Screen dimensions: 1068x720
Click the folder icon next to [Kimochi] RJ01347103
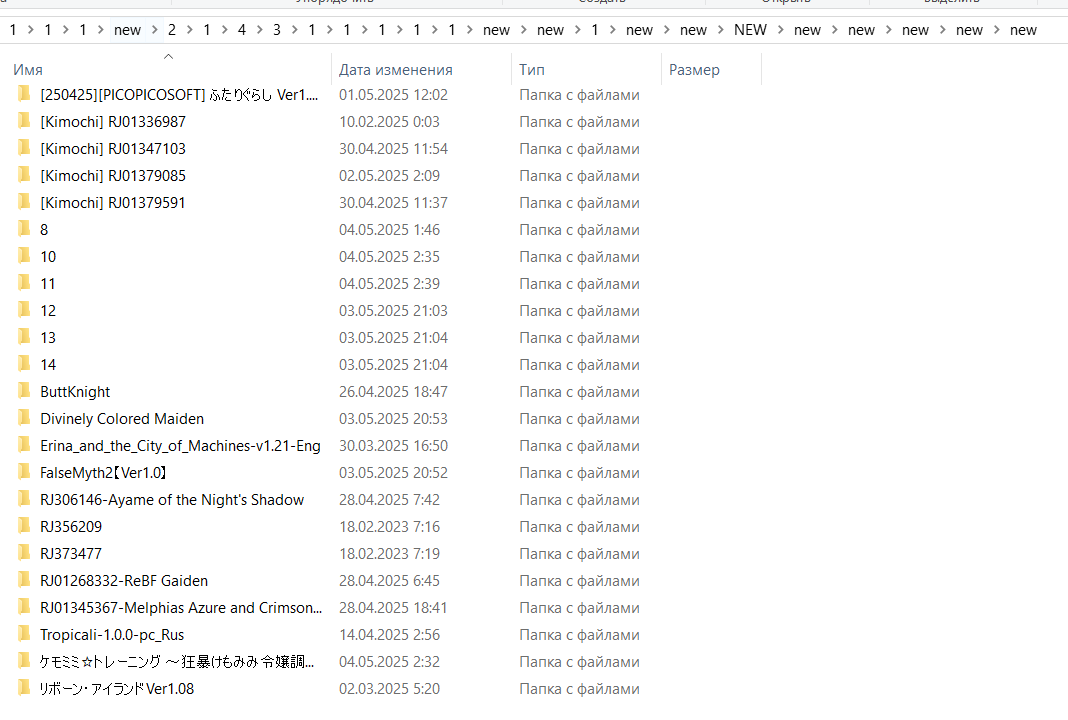click(24, 148)
